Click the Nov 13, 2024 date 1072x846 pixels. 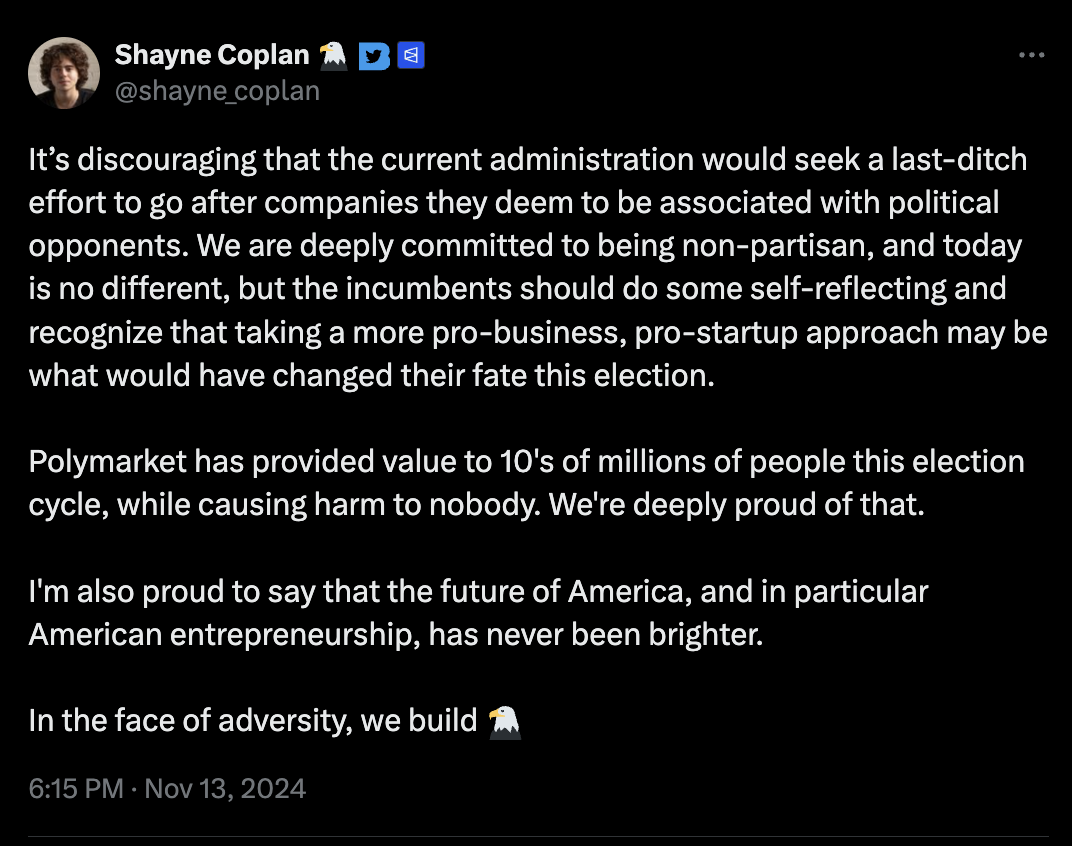(x=225, y=789)
